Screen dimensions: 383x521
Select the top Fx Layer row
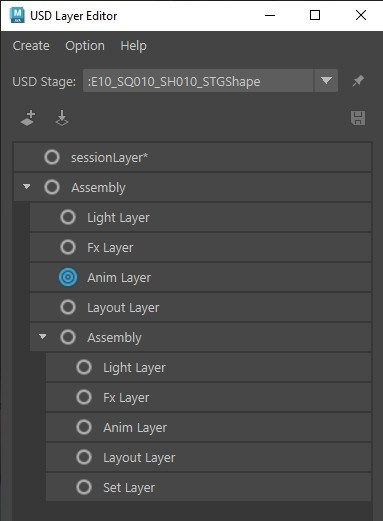tap(201, 247)
